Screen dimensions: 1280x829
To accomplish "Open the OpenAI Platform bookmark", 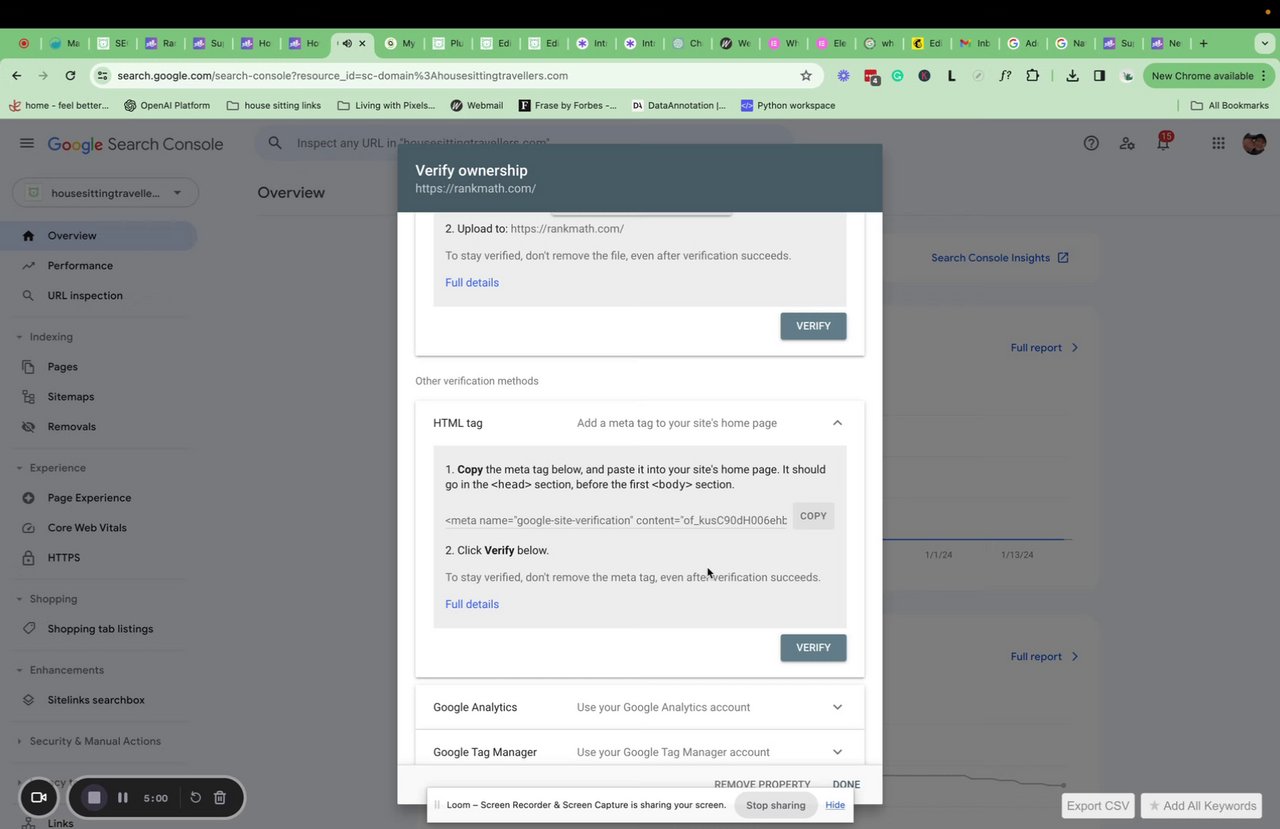I will click(x=167, y=105).
